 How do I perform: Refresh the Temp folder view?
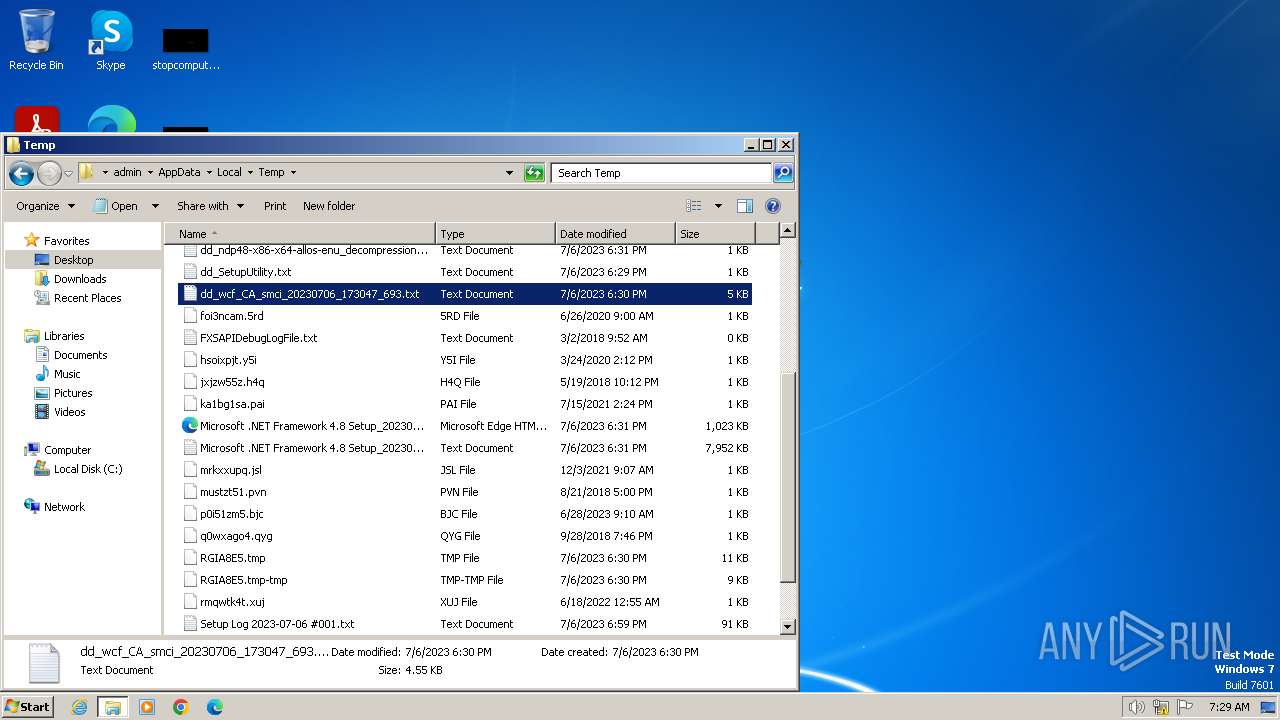pos(534,173)
